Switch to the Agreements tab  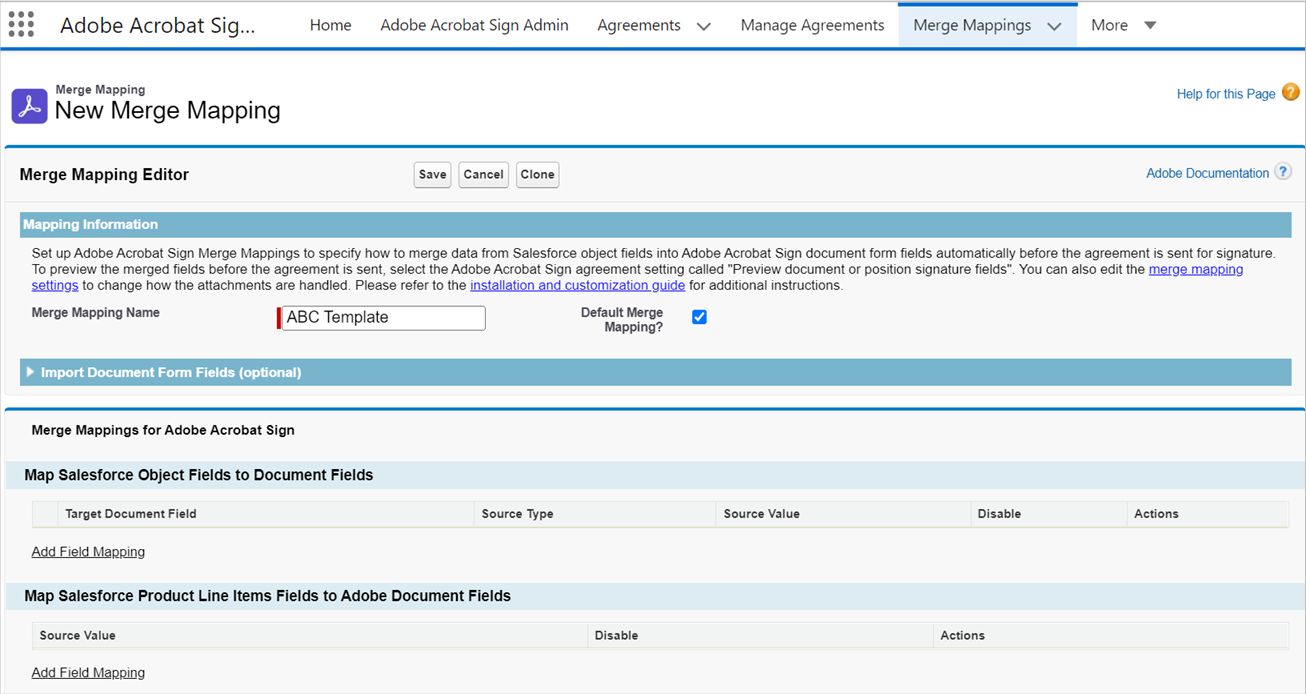639,25
